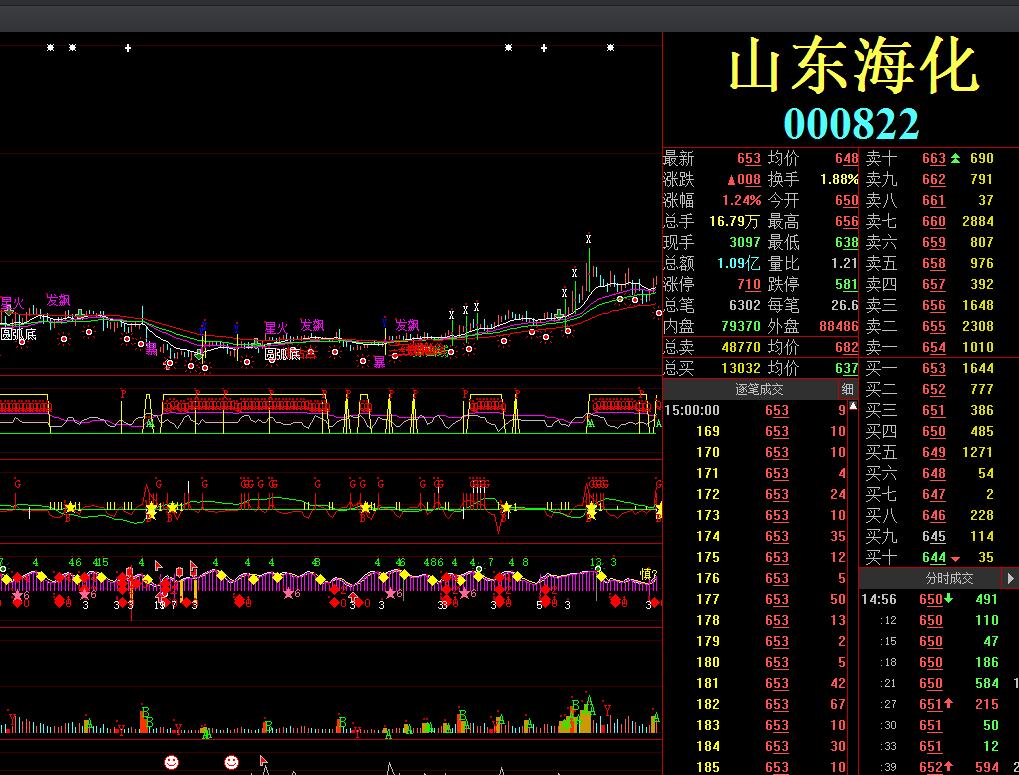Image resolution: width=1019 pixels, height=775 pixels.
Task: Select the 总手 value 16.79万
Action: 734,222
